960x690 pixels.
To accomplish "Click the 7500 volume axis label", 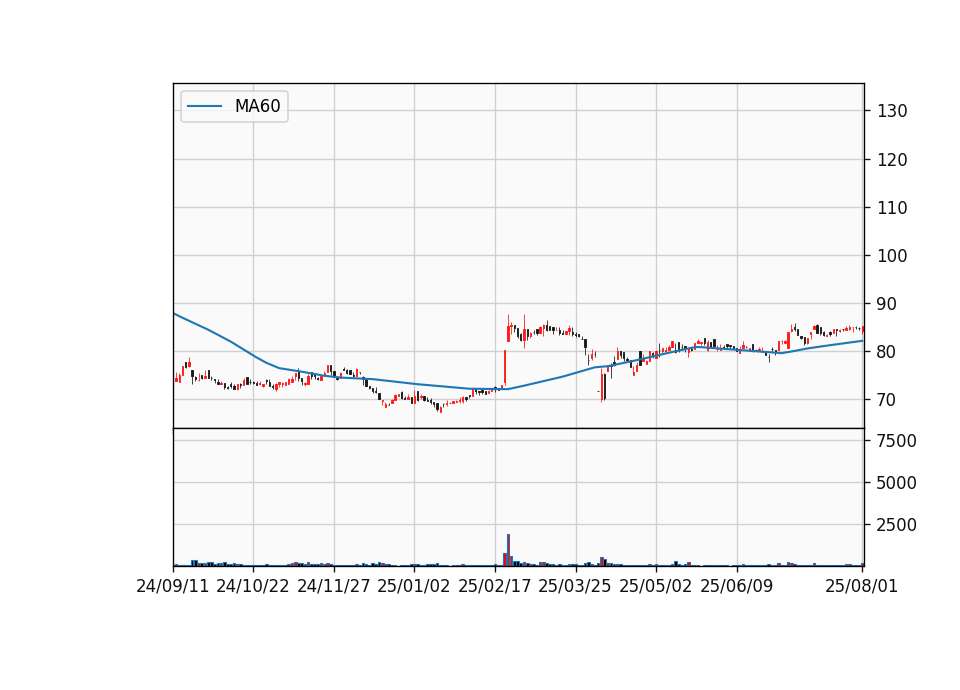I will pyautogui.click(x=896, y=441).
